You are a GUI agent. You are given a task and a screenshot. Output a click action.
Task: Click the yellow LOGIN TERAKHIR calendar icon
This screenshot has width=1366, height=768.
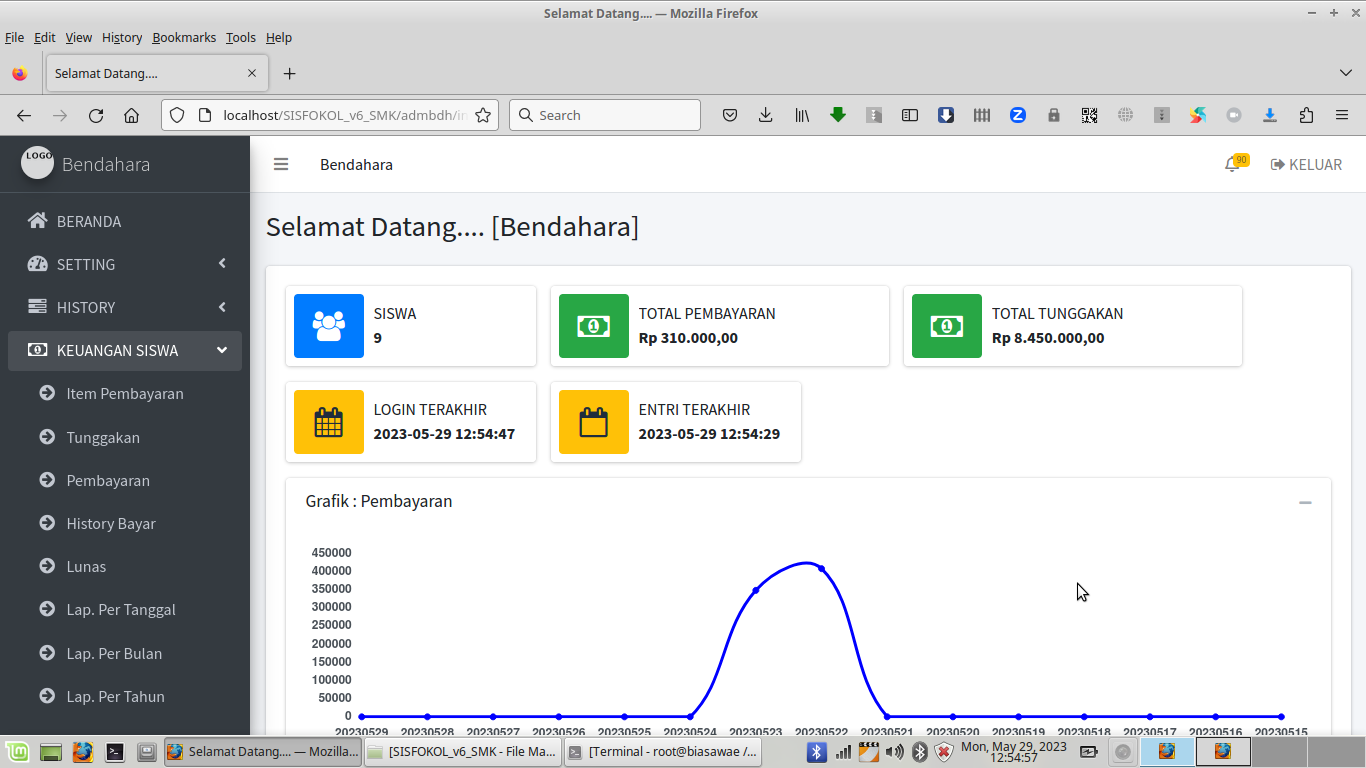click(329, 422)
